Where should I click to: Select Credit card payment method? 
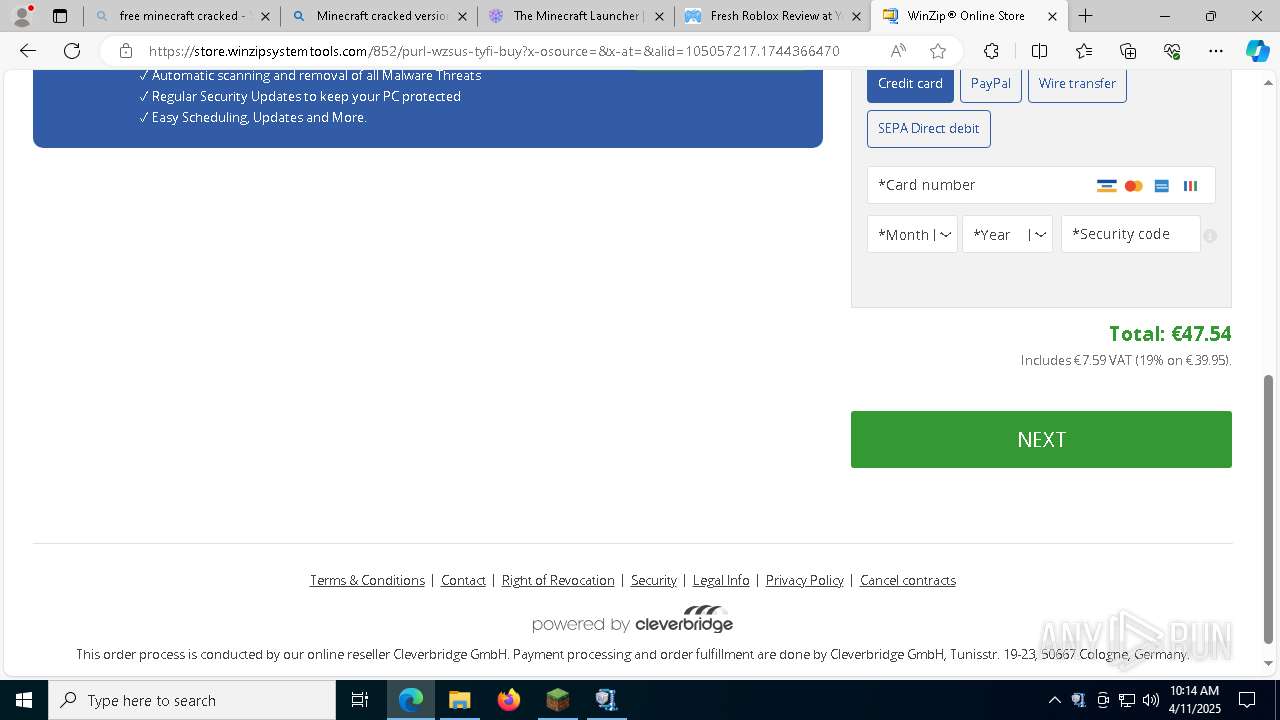coord(910,83)
